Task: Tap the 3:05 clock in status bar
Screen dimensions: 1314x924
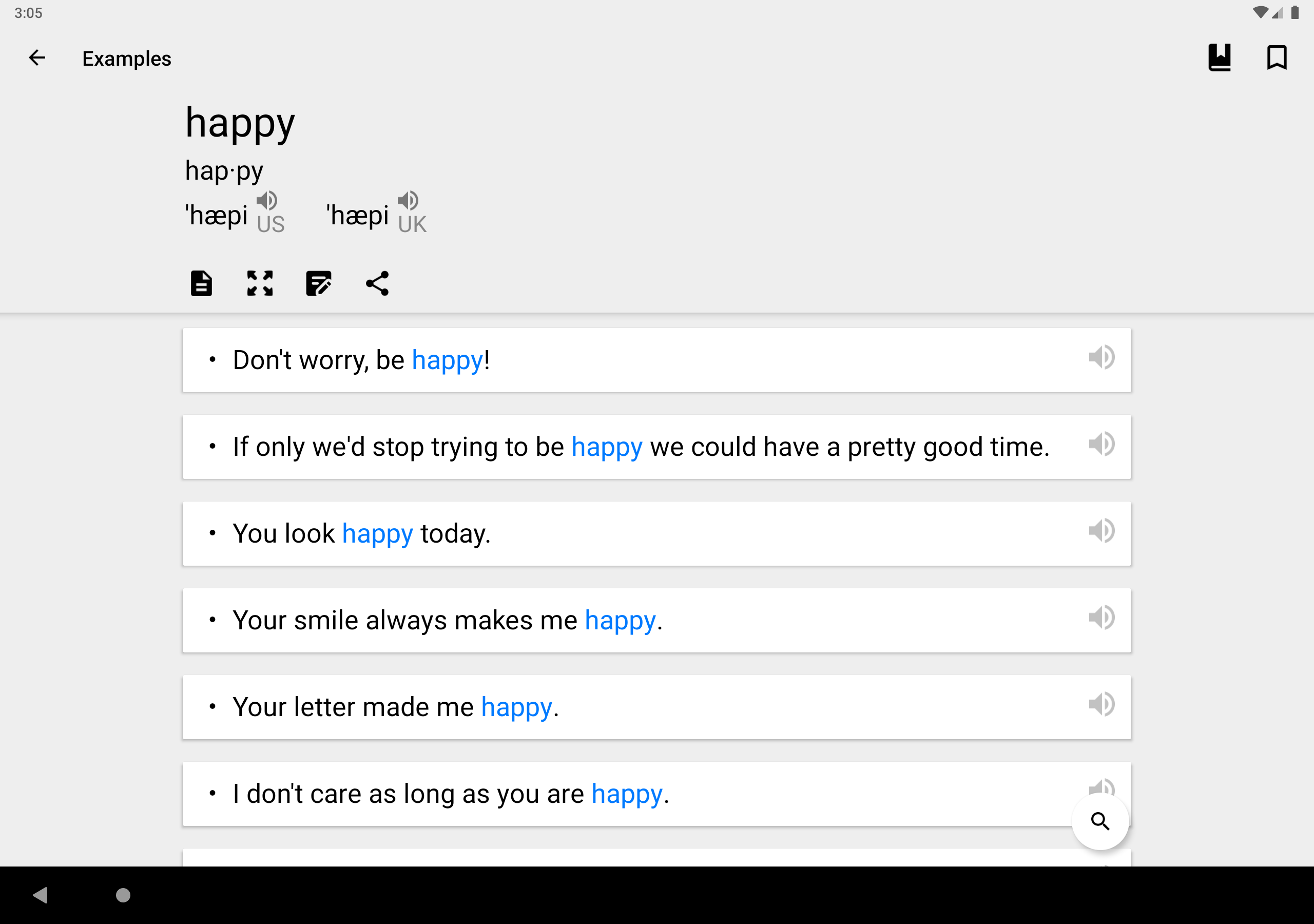Action: (28, 13)
